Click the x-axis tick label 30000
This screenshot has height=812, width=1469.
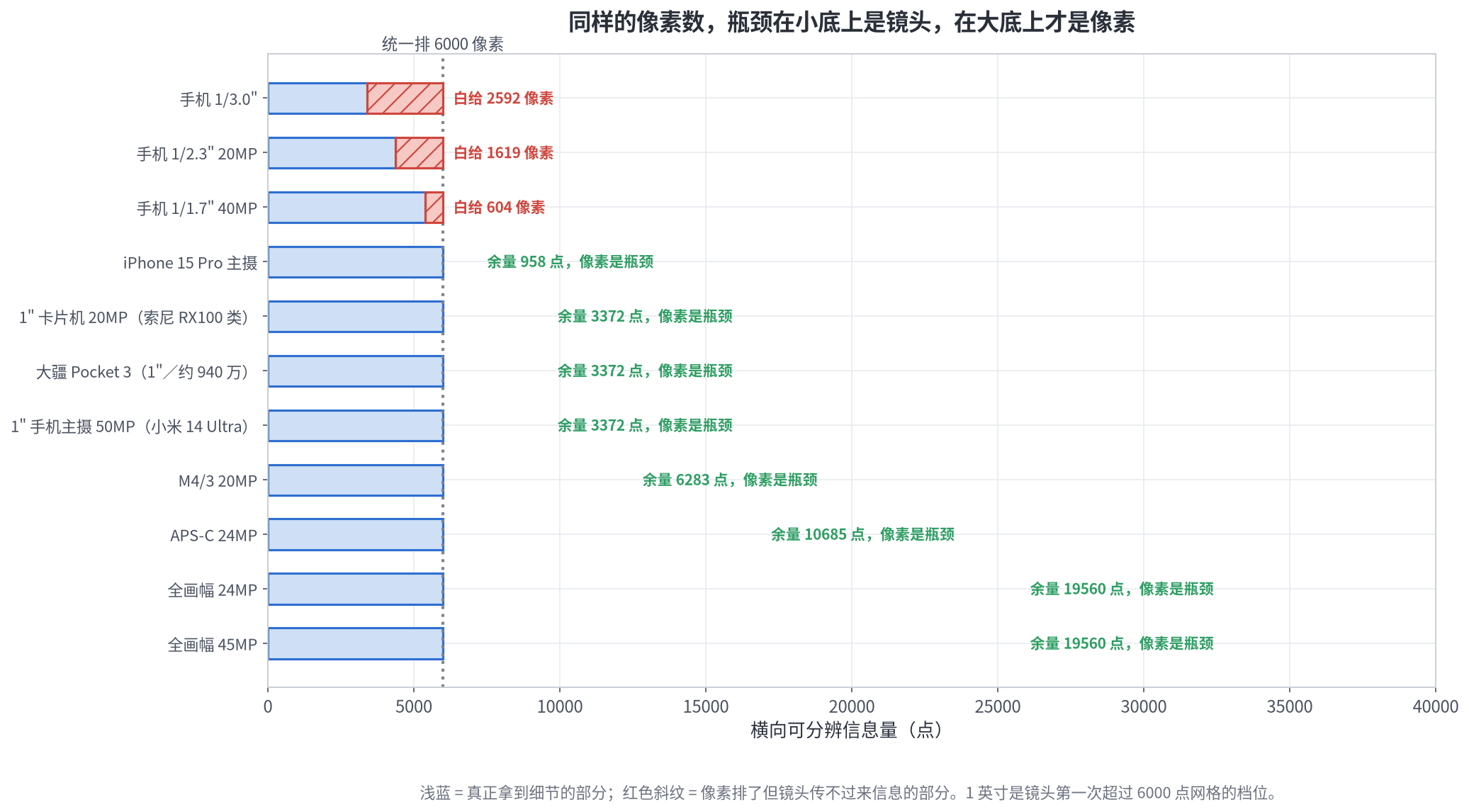pos(1144,706)
